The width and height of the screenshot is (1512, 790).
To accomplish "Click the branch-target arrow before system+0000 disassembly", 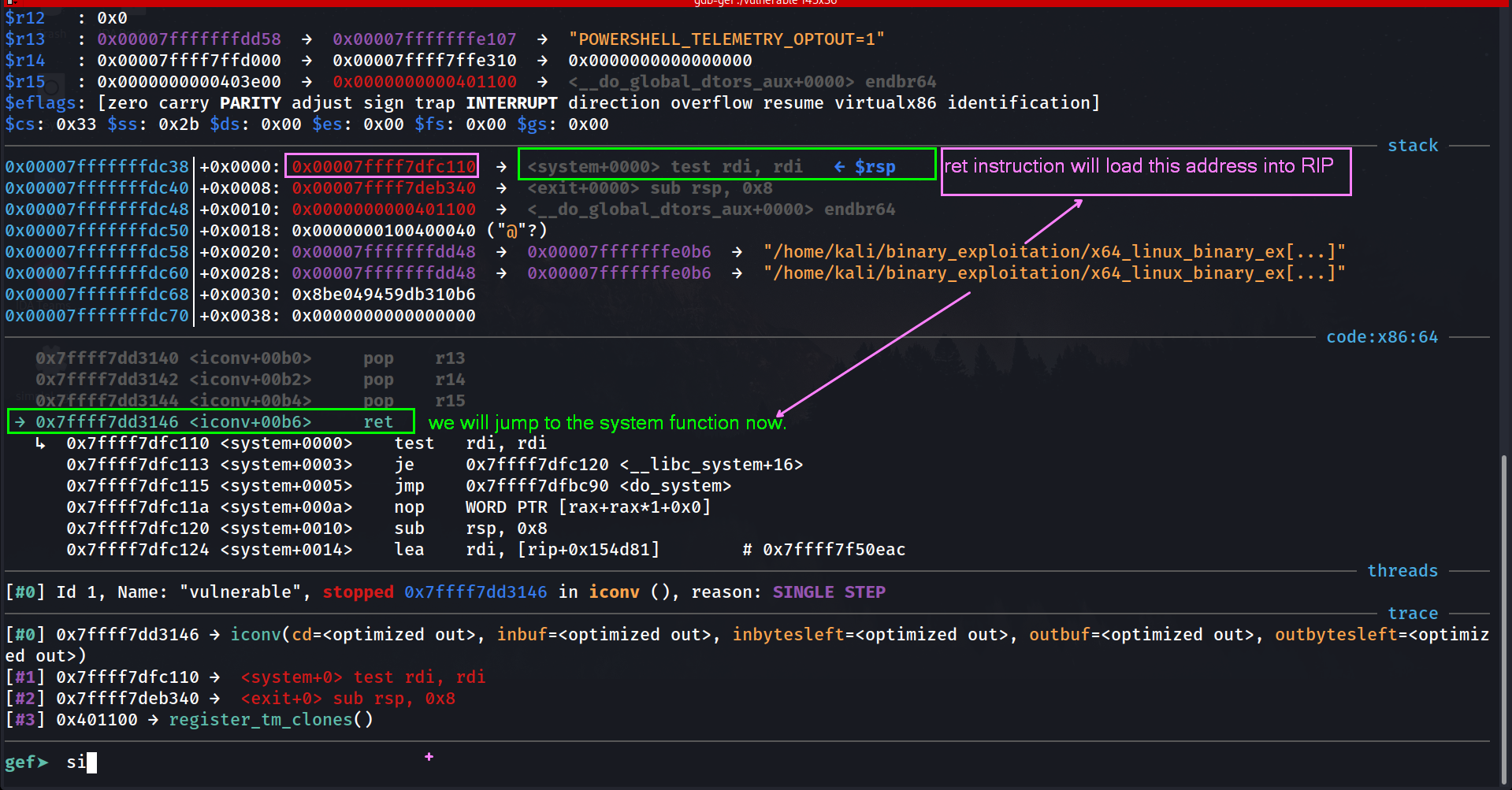I will coord(40,444).
